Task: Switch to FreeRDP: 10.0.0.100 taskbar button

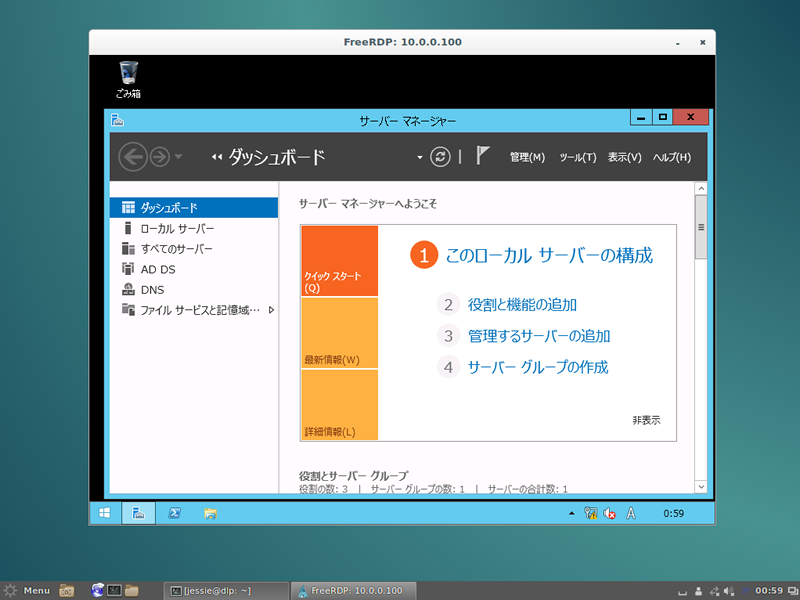Action: pyautogui.click(x=353, y=591)
